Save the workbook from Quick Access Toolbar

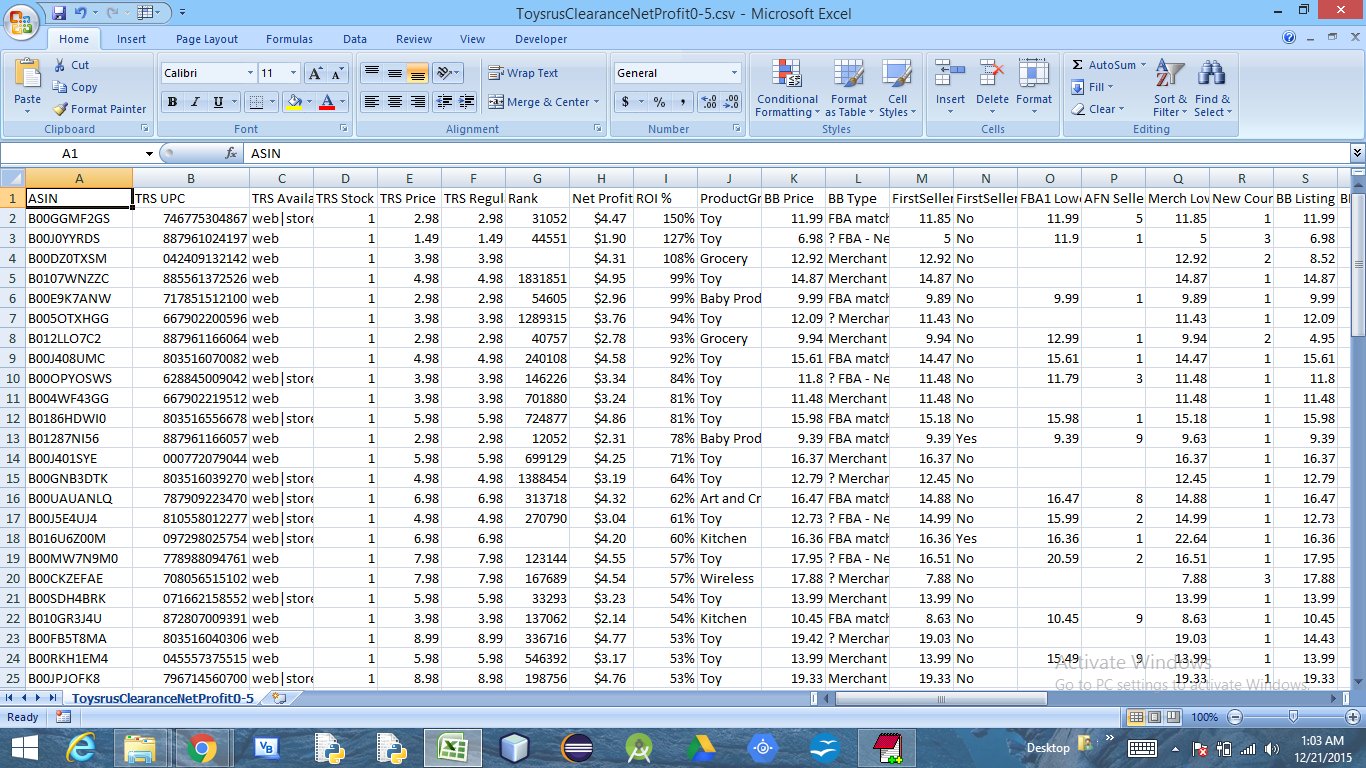(59, 13)
